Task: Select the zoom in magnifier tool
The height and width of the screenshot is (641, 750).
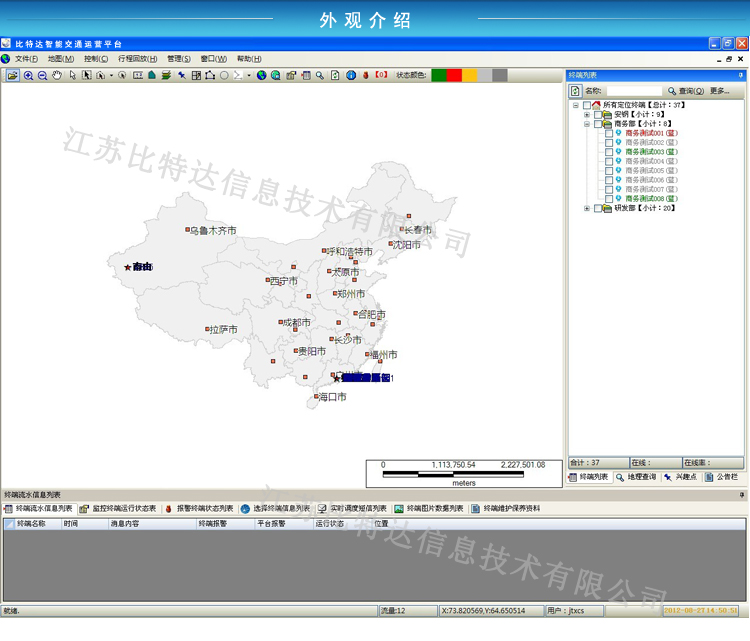Action: 28,75
